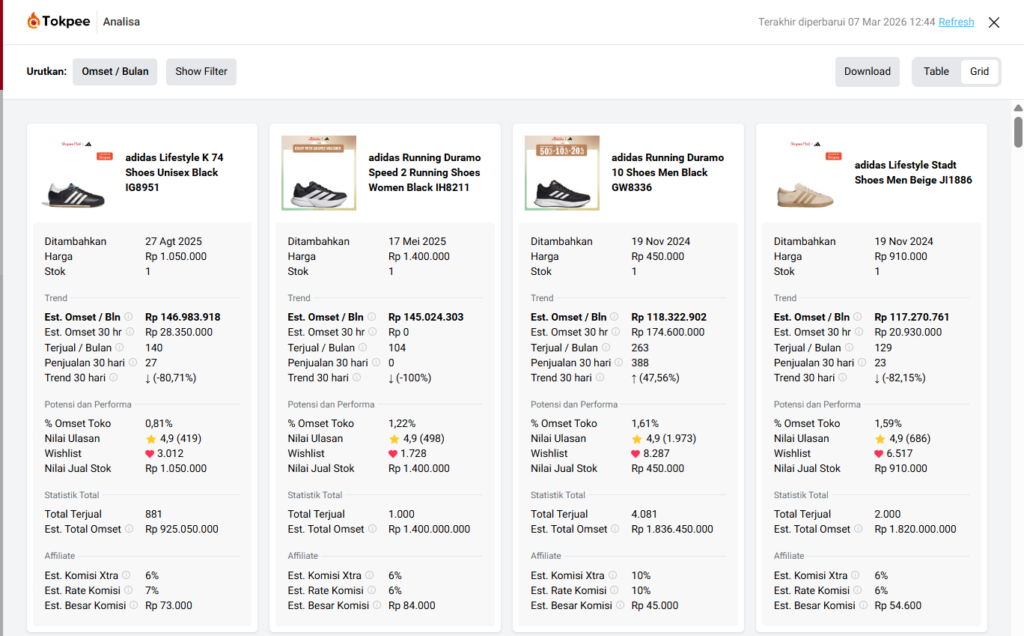Open adidas Lifestyle K 74 Shoes product title
1024x636 pixels.
174,172
